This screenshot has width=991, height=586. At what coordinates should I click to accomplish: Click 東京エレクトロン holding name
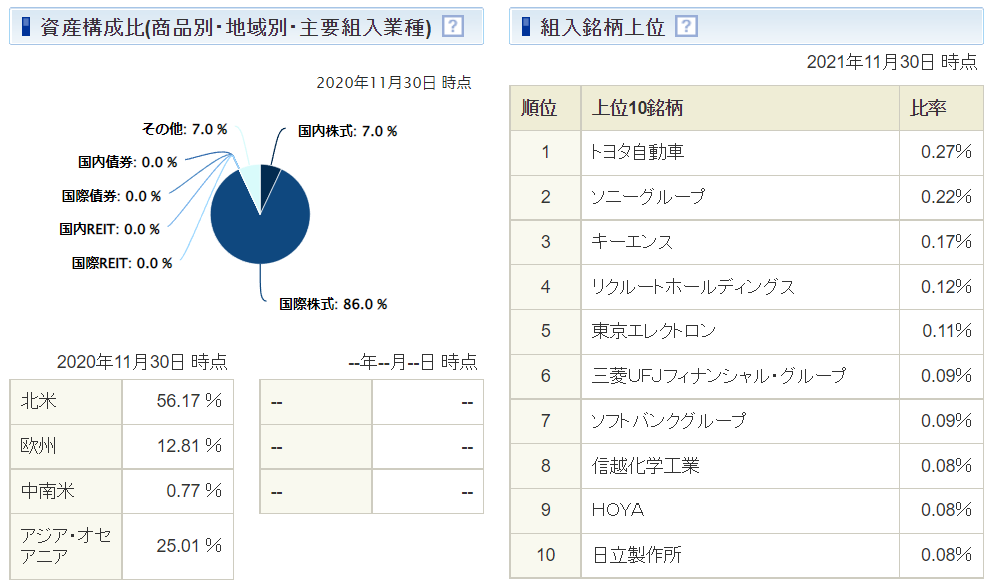point(654,331)
